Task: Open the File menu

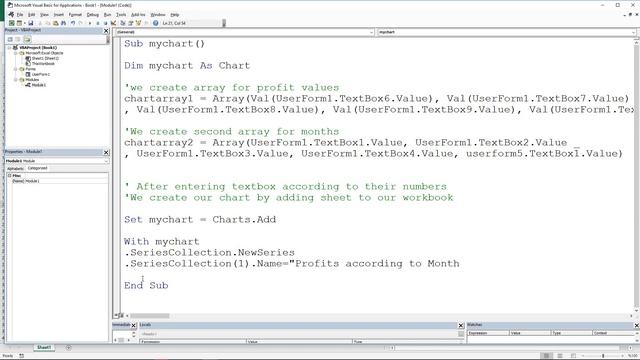Action: (x=20, y=15)
